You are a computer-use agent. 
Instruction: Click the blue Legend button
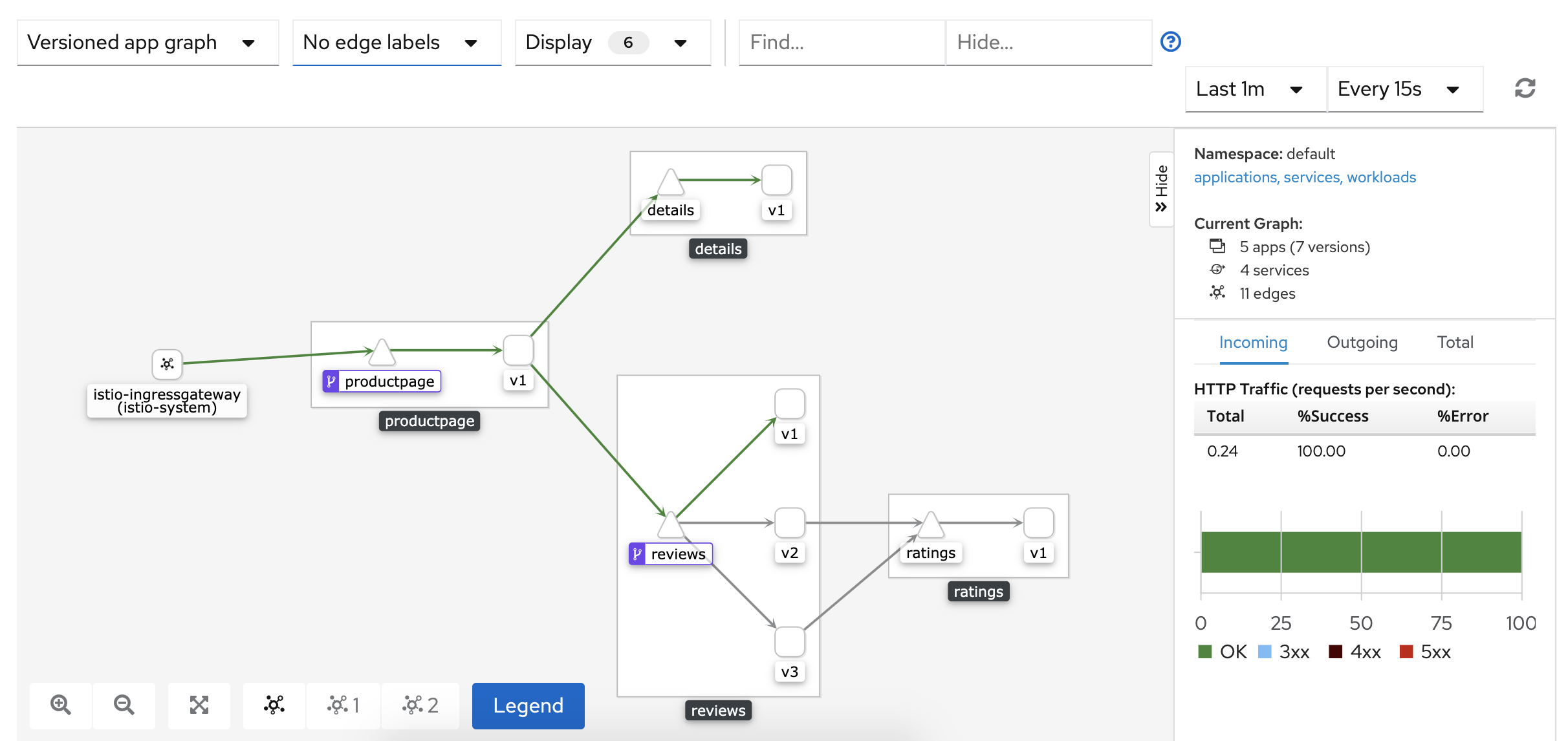528,705
